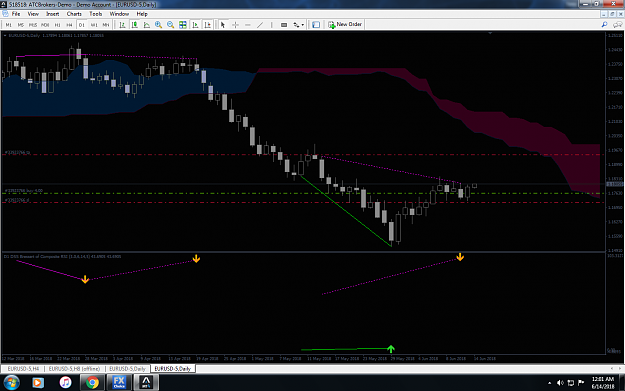The width and height of the screenshot is (625, 391).
Task: Switch to FX Choice terminal in taskbar
Action: (119, 383)
